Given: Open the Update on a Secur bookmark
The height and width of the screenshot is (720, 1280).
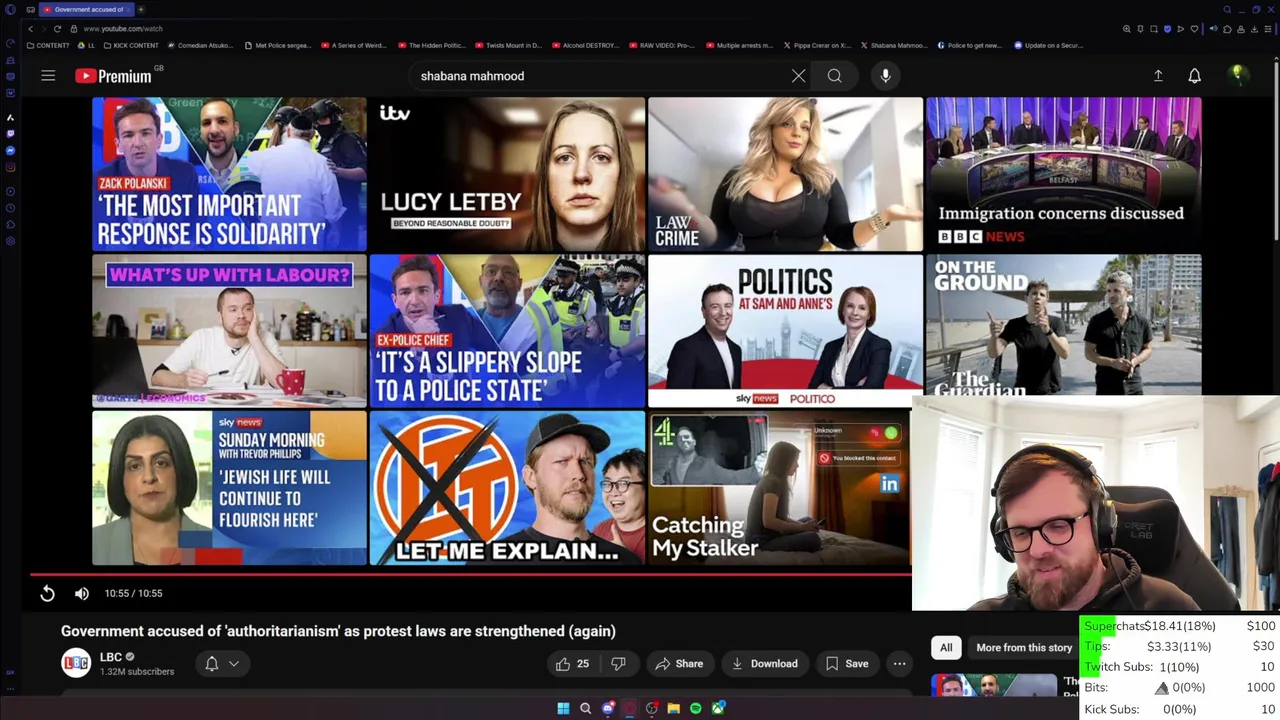Looking at the screenshot, I should coord(1048,45).
